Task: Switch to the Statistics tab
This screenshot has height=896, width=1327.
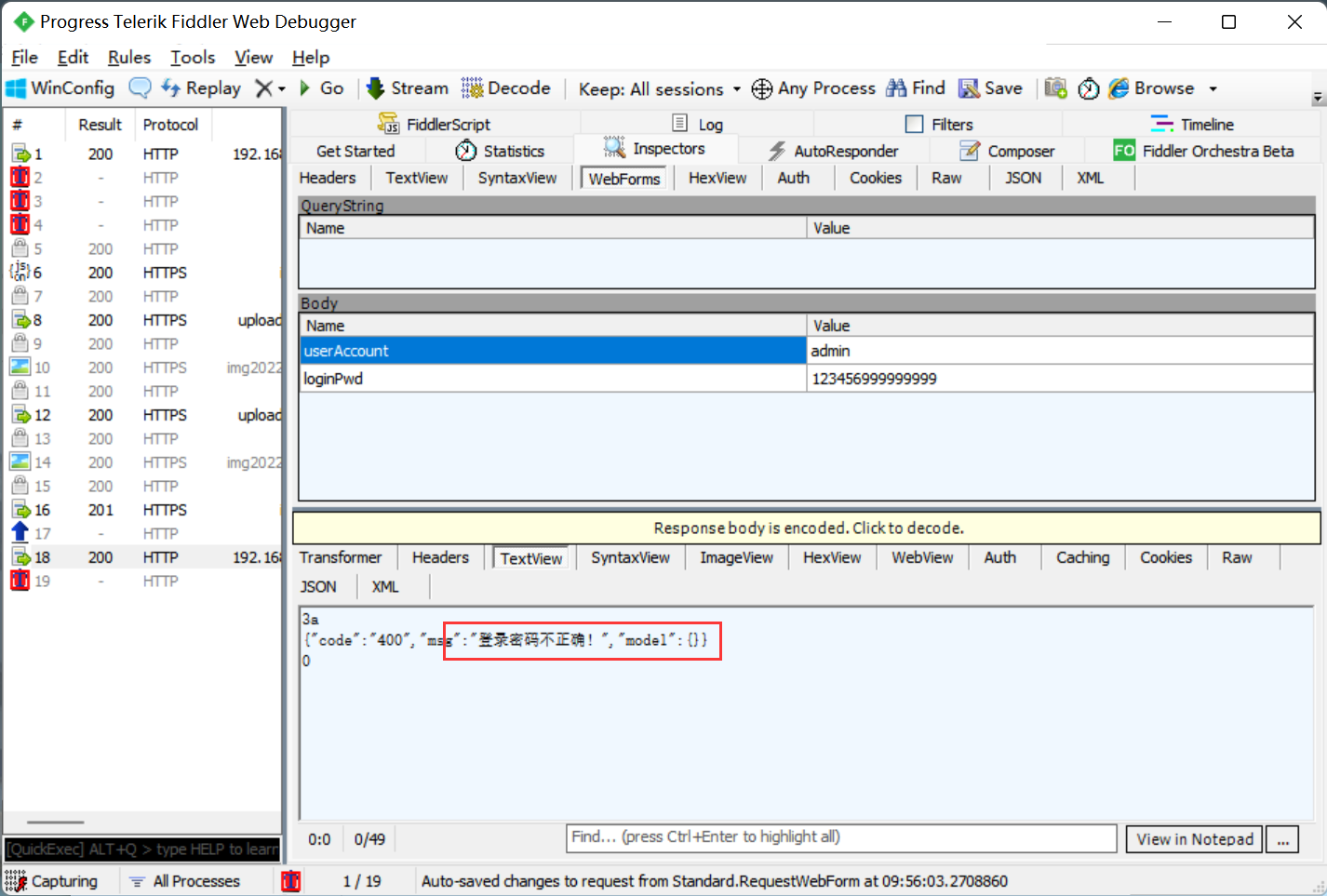Action: 500,151
